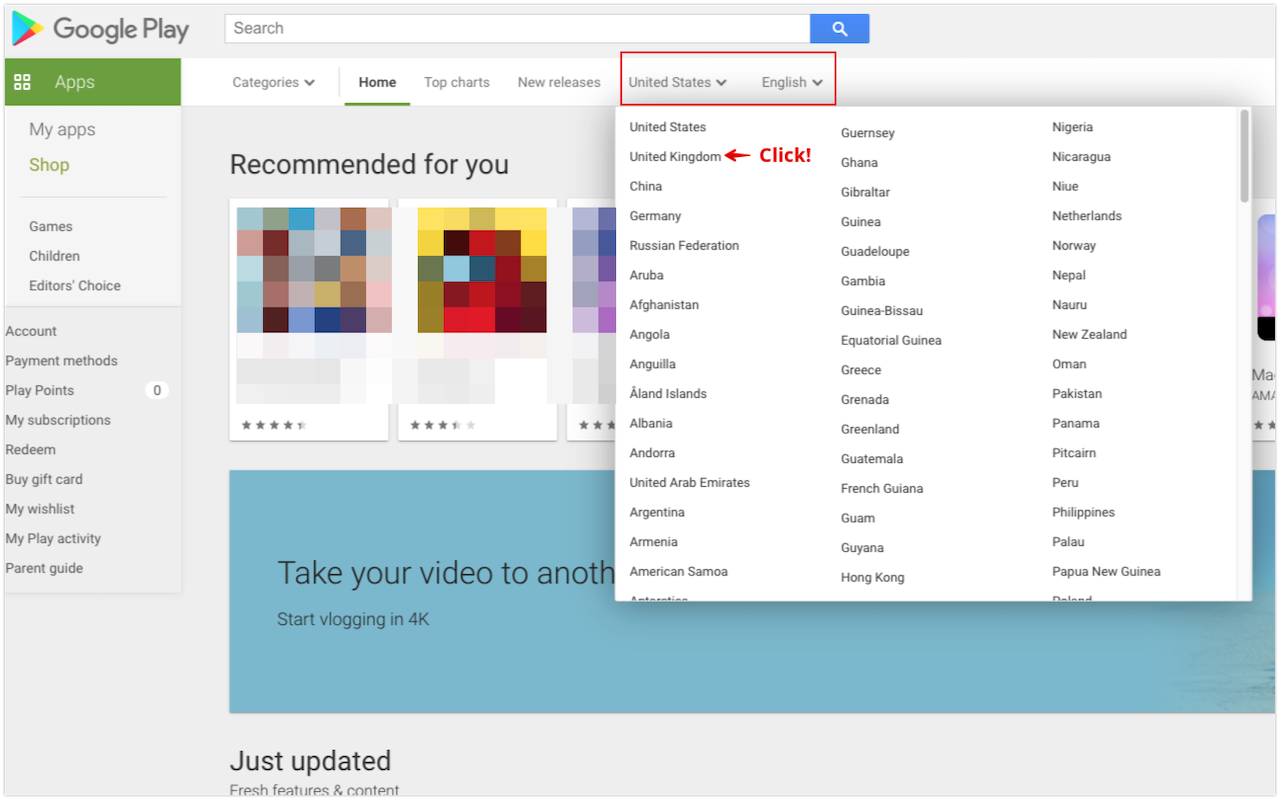The image size is (1280, 800).
Task: Open the Children section
Action: [x=54, y=256]
